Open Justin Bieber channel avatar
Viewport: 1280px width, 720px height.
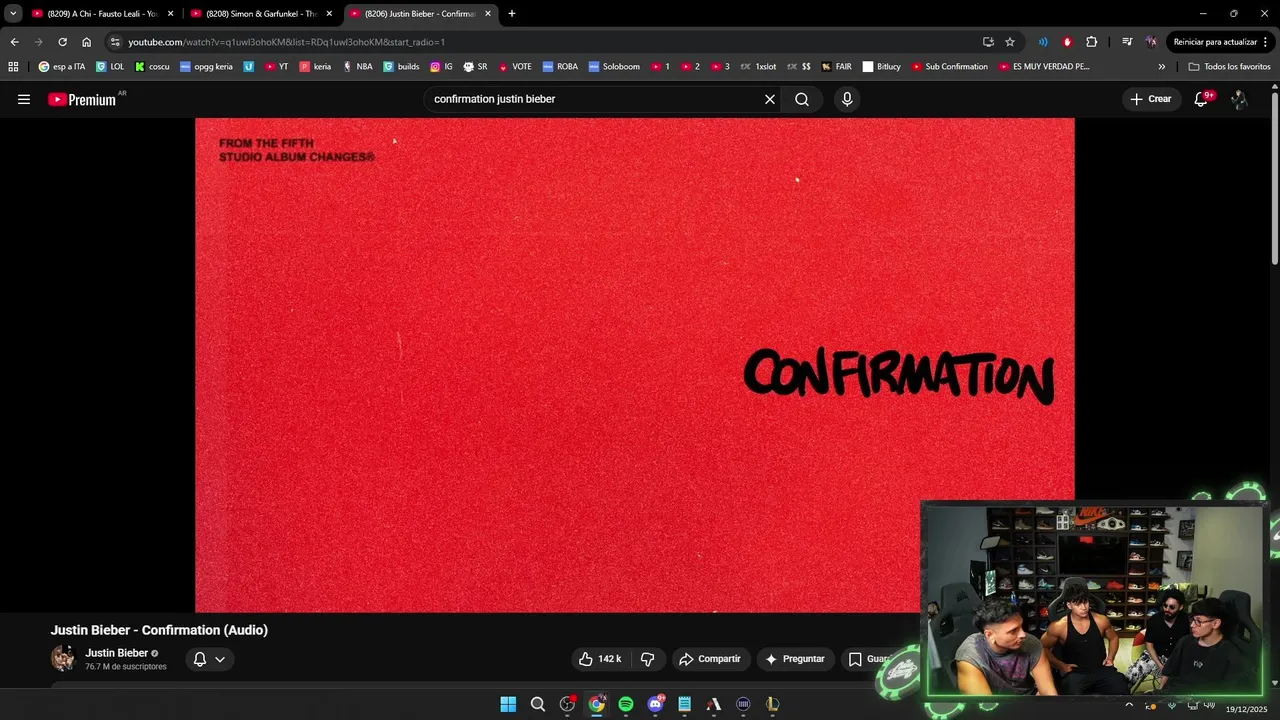coord(63,658)
